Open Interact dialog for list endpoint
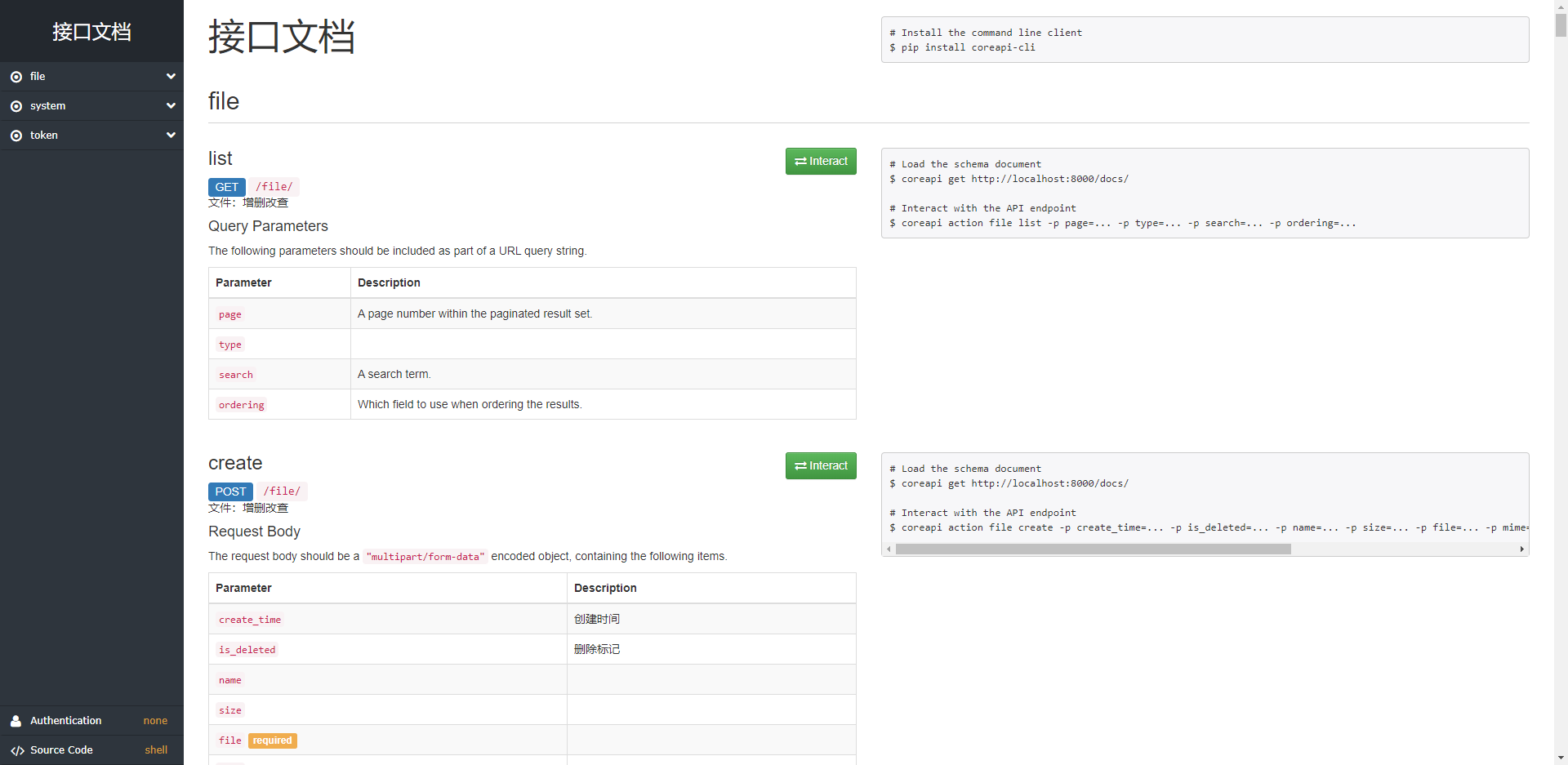Viewport: 1568px width, 765px height. point(820,162)
